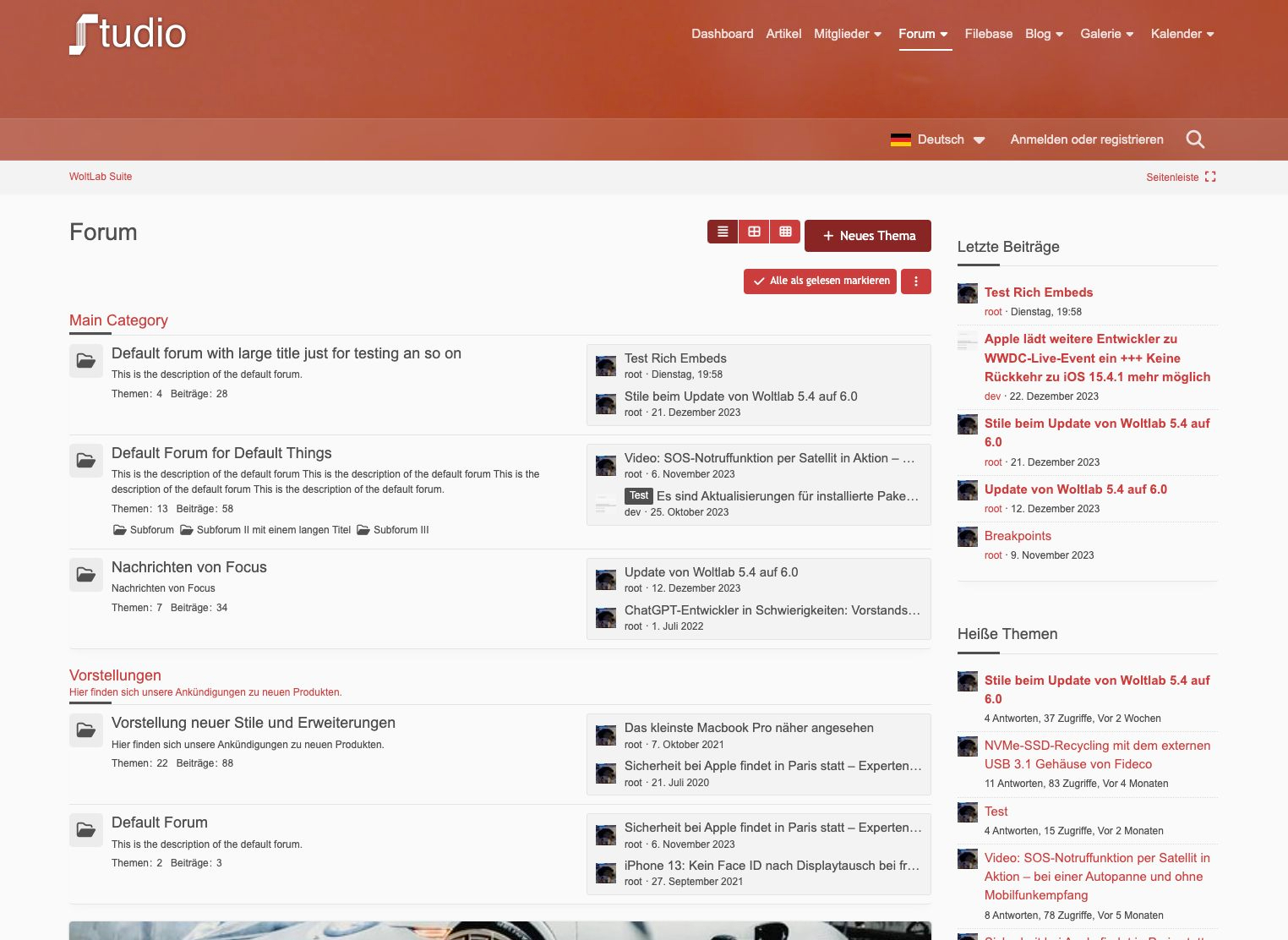Open Subforum III folder link

393,530
